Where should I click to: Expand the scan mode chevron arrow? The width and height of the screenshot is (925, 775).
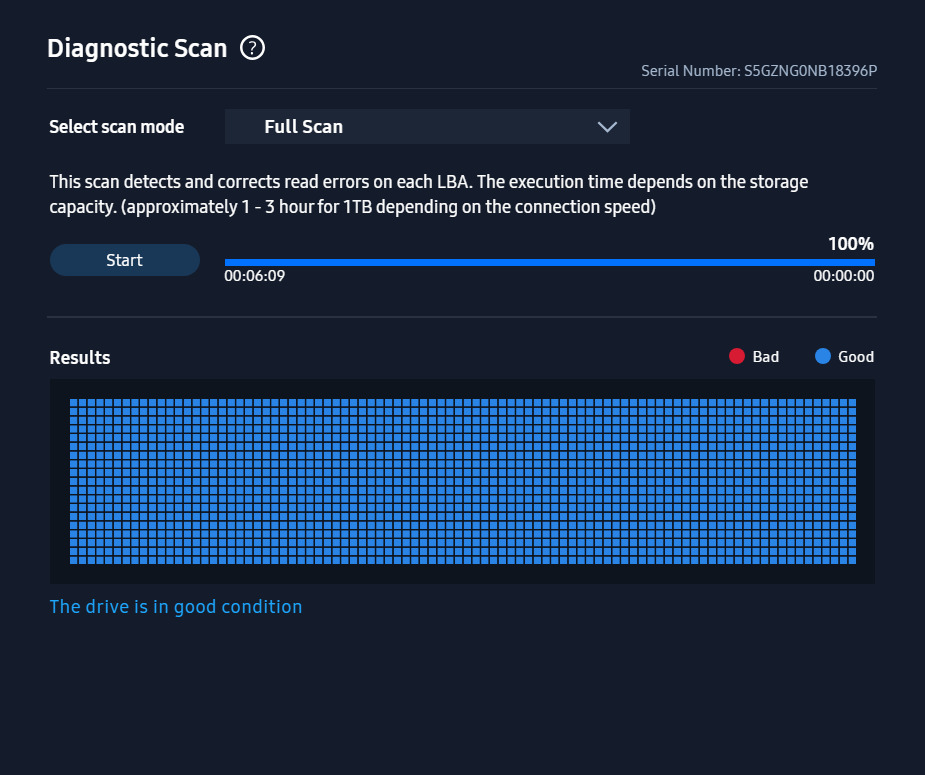[x=607, y=127]
